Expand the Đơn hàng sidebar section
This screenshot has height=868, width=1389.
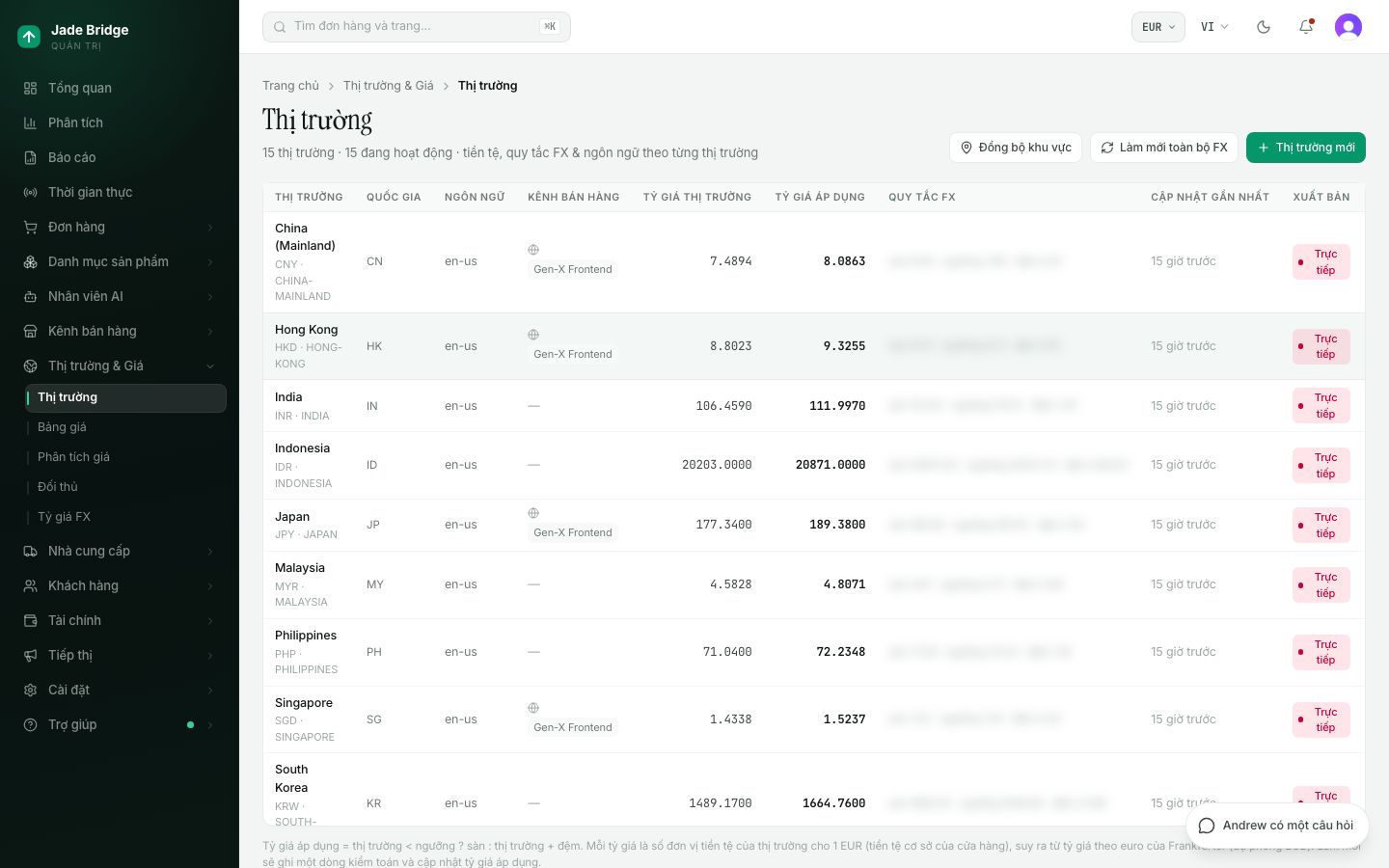coord(120,227)
